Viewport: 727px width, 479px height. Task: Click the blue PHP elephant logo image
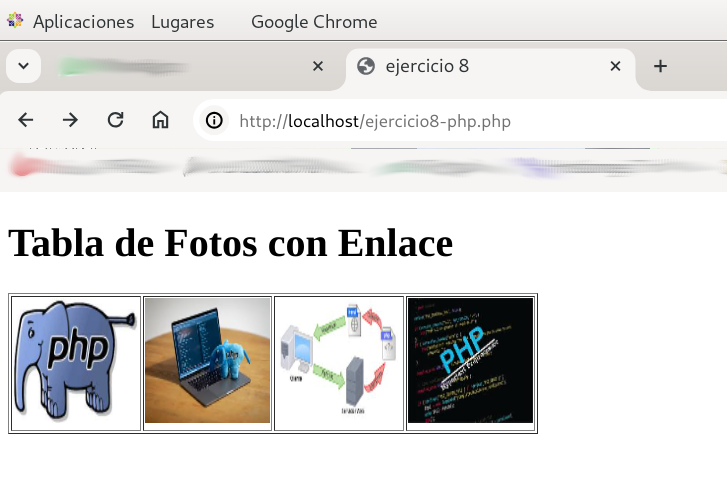click(x=76, y=363)
